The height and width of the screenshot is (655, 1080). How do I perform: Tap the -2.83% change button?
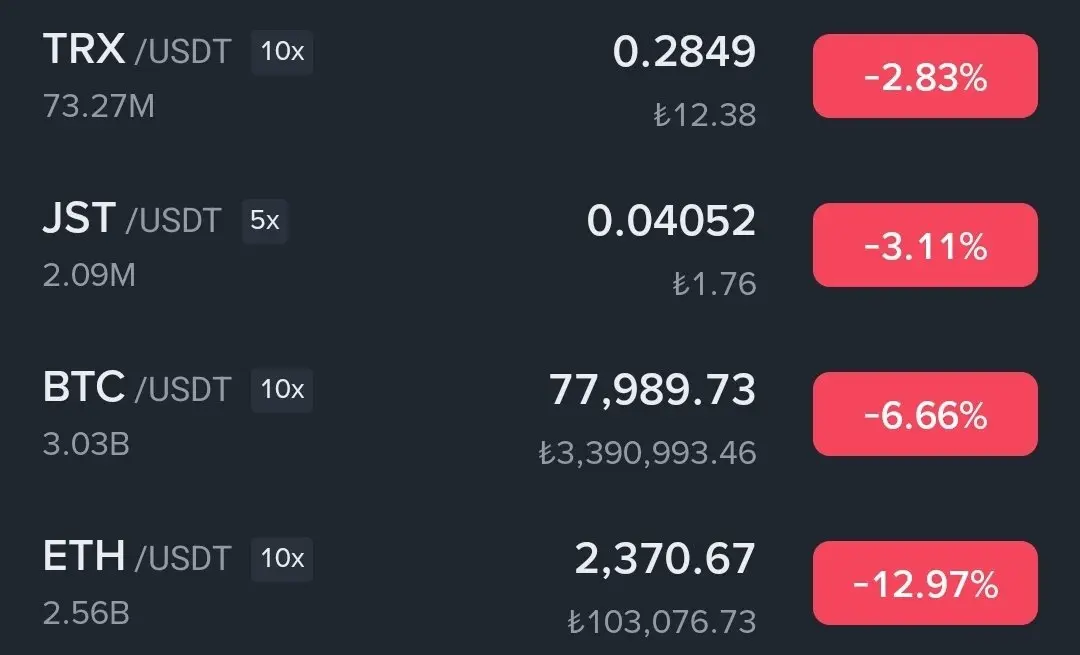click(x=925, y=76)
